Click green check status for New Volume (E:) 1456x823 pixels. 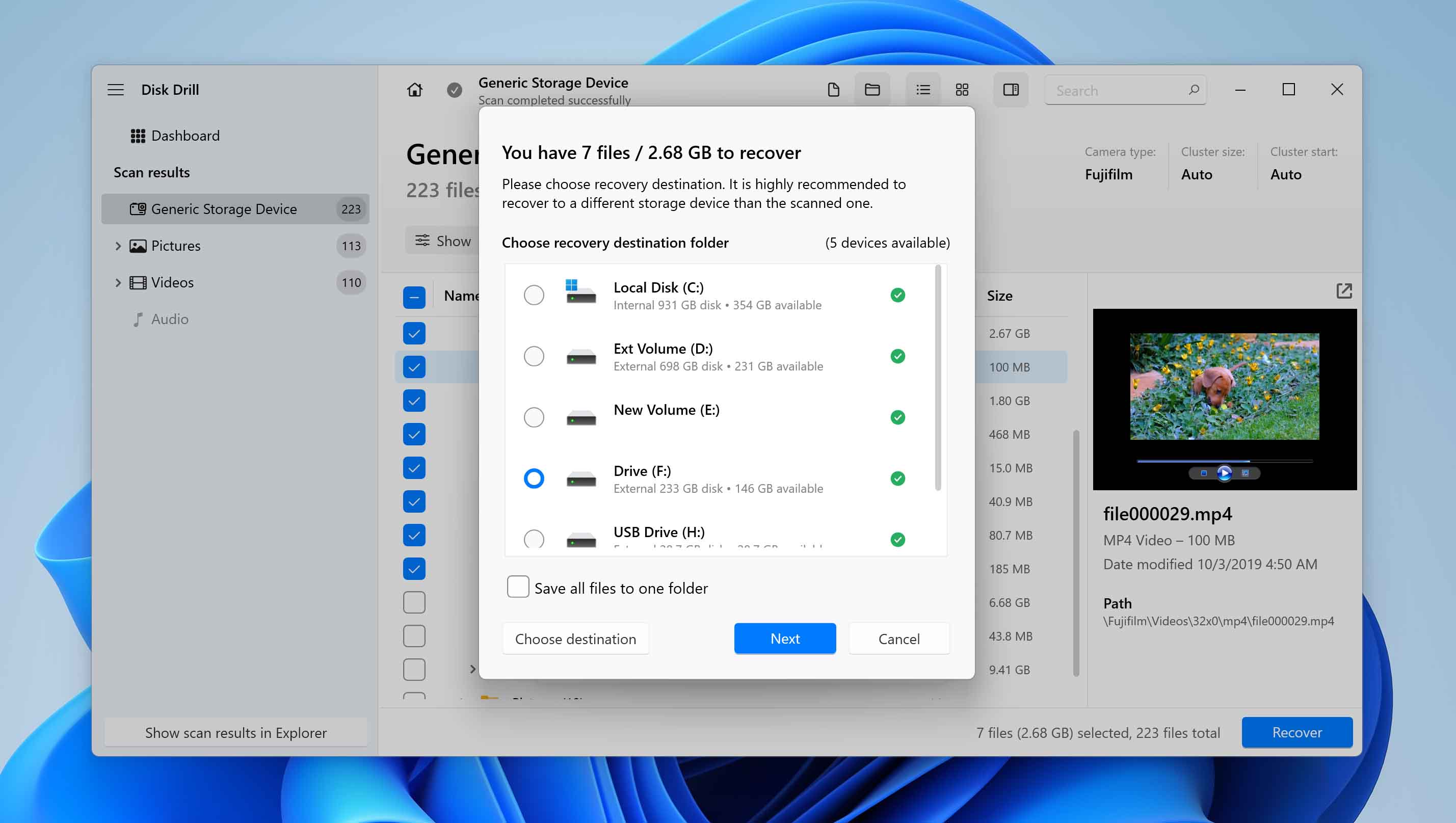[897, 417]
